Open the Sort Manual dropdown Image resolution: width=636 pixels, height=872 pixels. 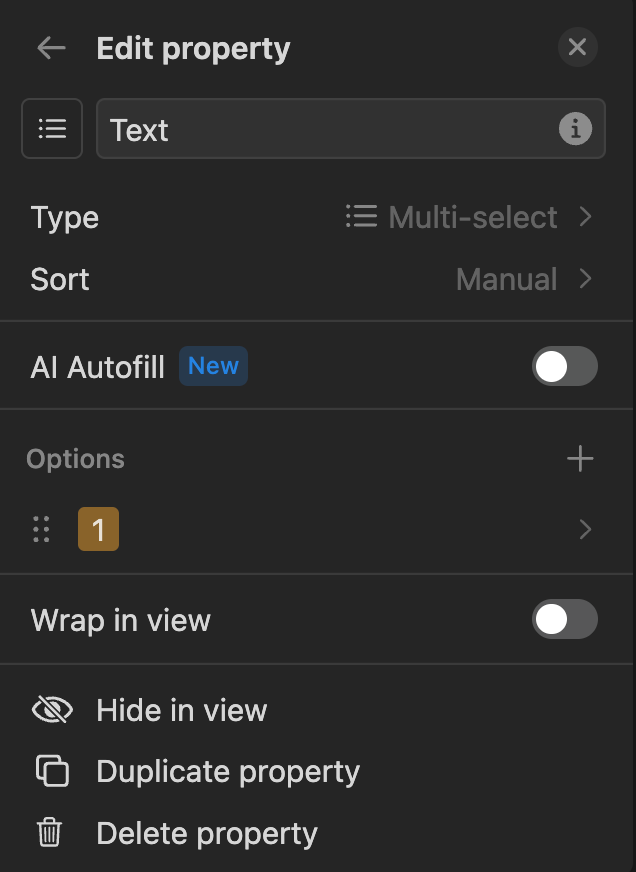pyautogui.click(x=524, y=279)
